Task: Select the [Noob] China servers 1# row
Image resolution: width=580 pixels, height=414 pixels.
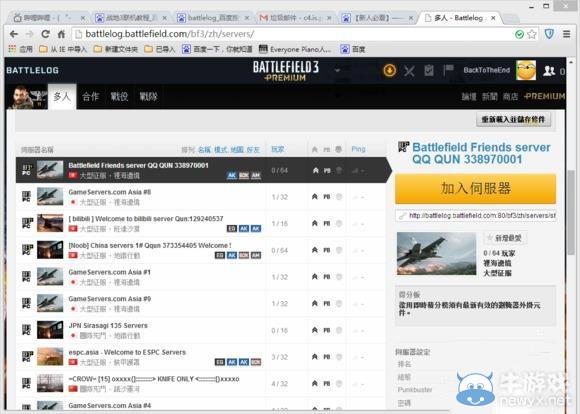Action: click(x=202, y=250)
